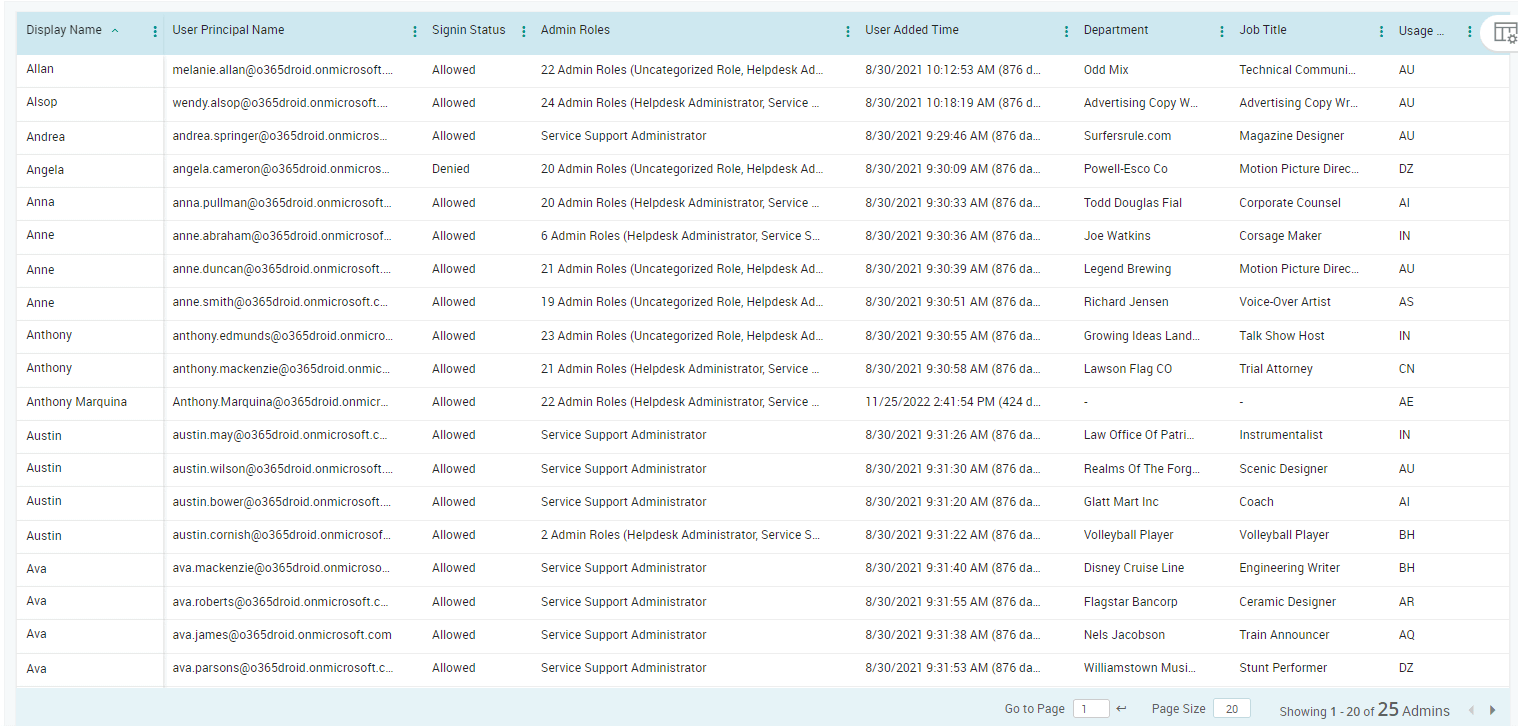Click the Page Size value box
1518x726 pixels.
point(1232,708)
